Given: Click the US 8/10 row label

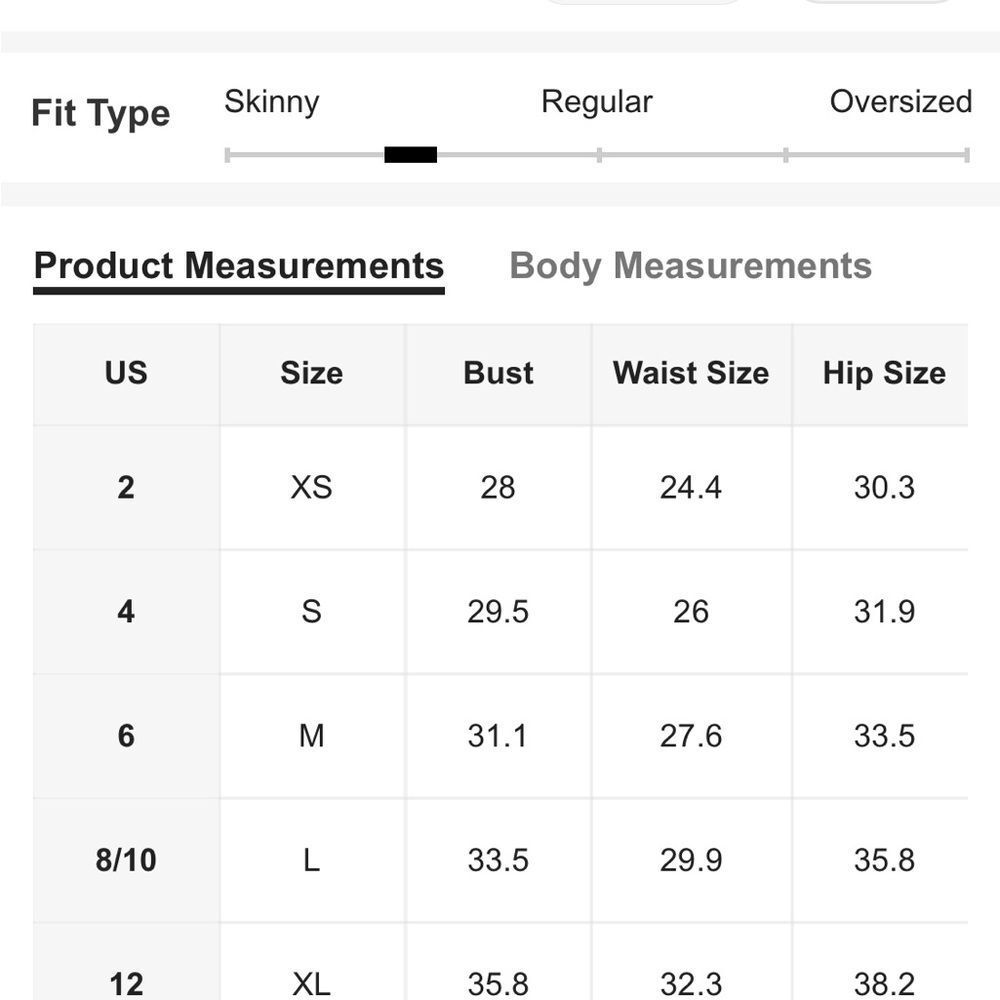Looking at the screenshot, I should (x=126, y=860).
